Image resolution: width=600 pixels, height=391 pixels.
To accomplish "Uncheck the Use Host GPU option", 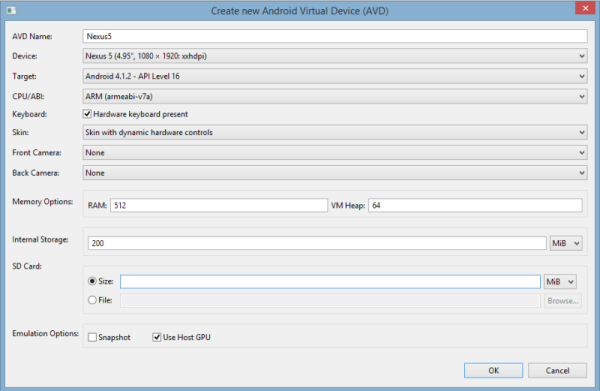I will (157, 337).
